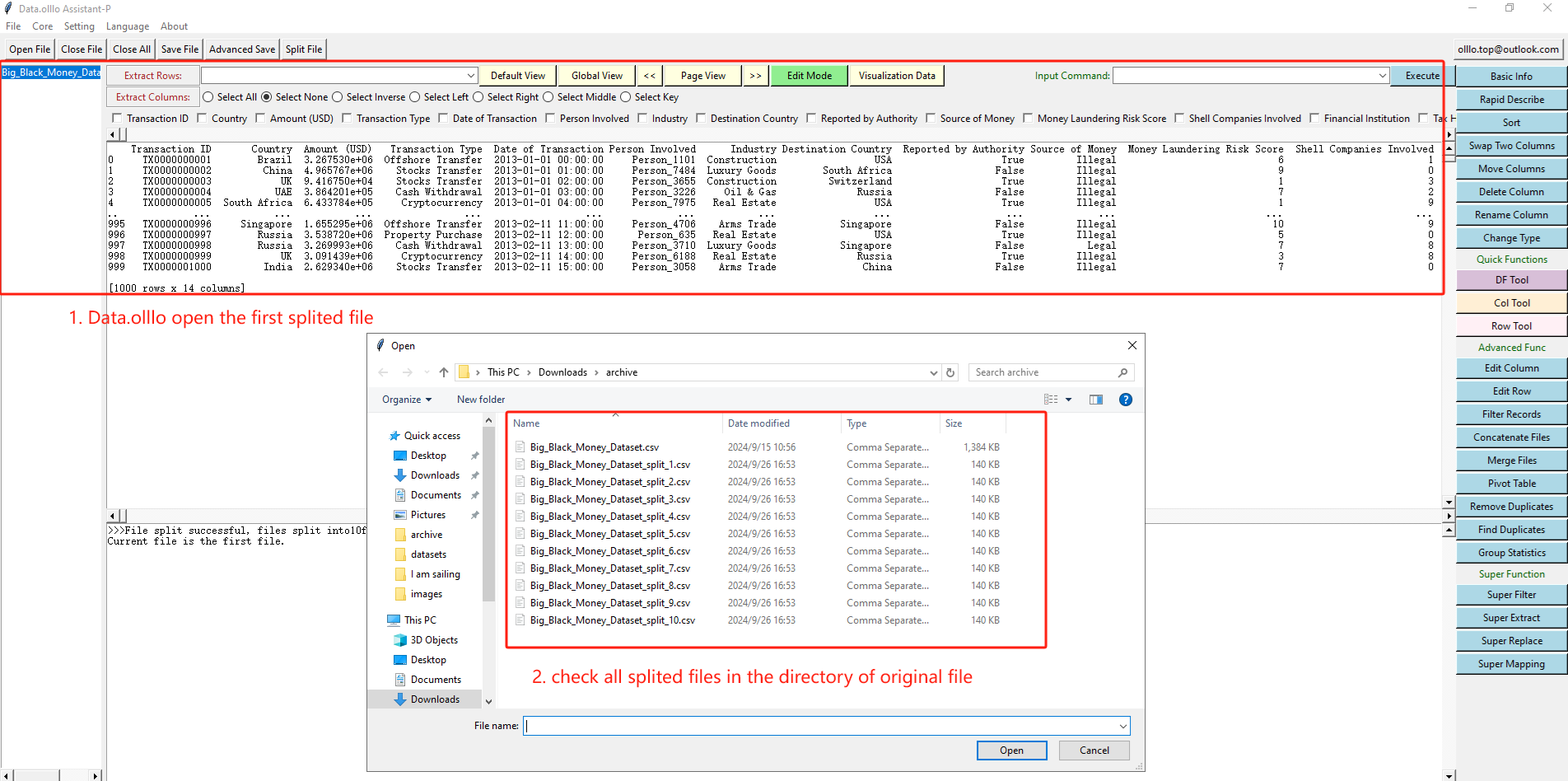Refresh the archive folder listing
This screenshot has width=1568, height=781.
coord(950,372)
